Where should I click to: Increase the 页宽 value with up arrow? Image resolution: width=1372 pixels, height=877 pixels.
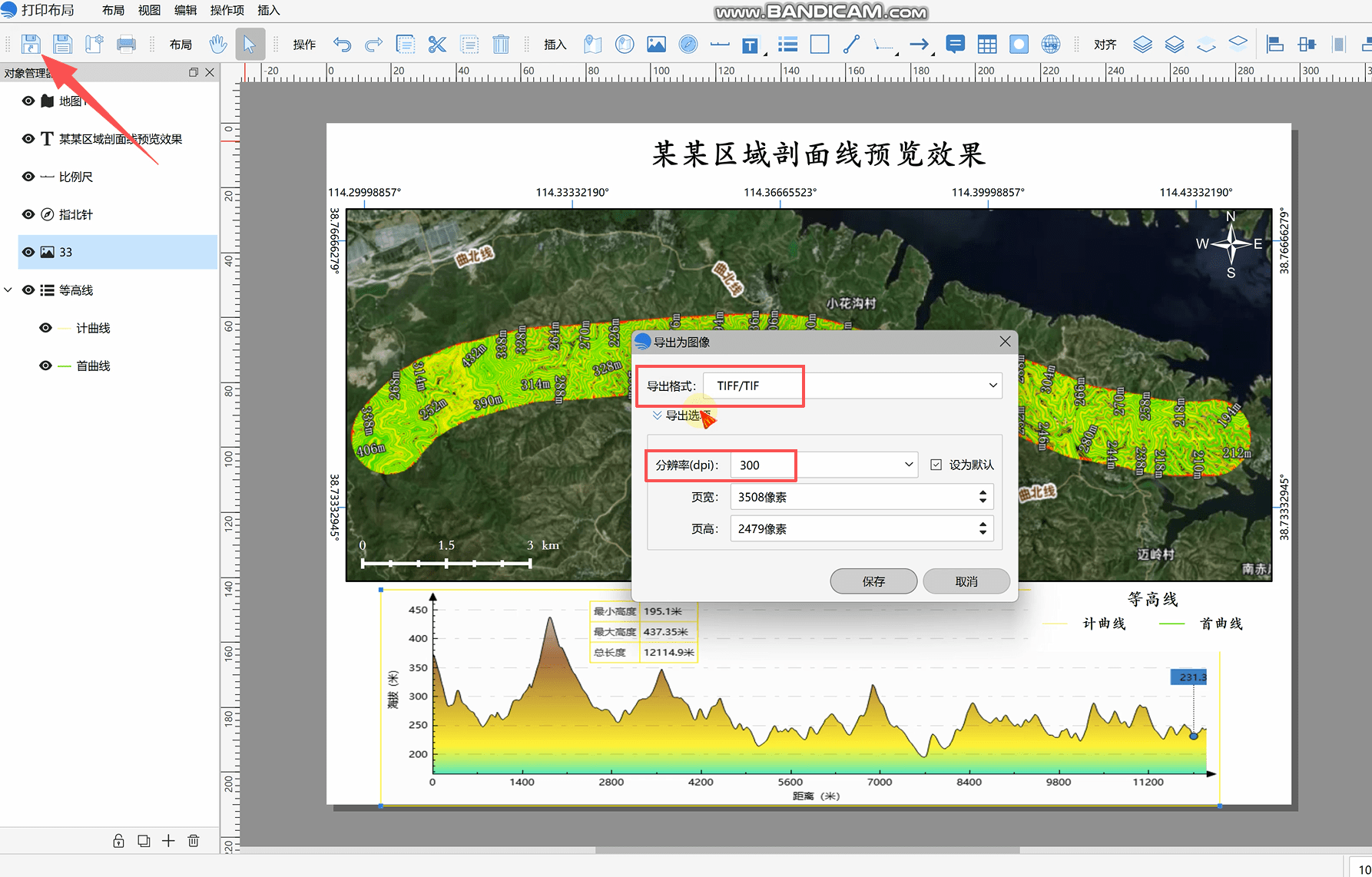click(x=983, y=492)
